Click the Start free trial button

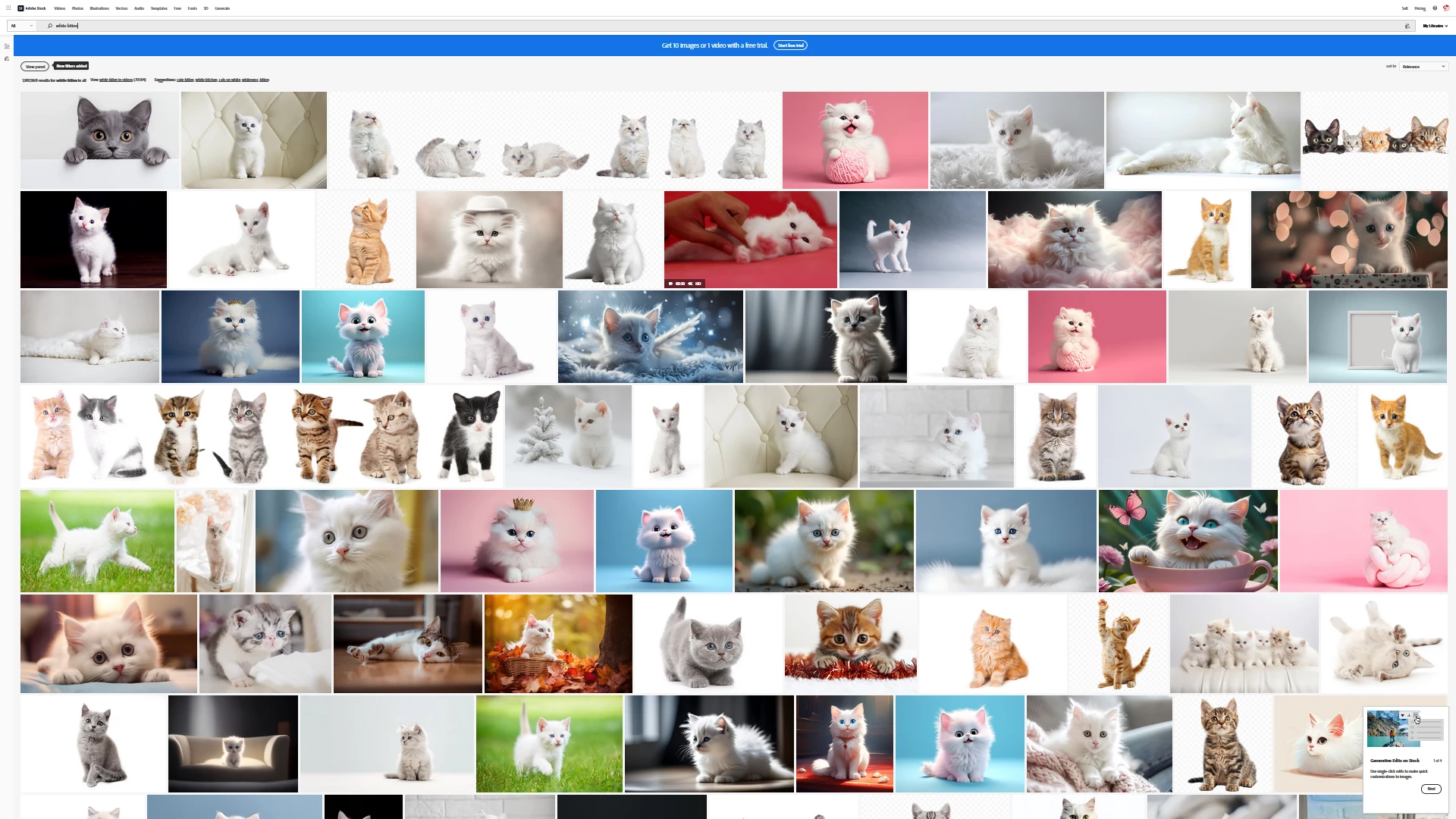(790, 45)
